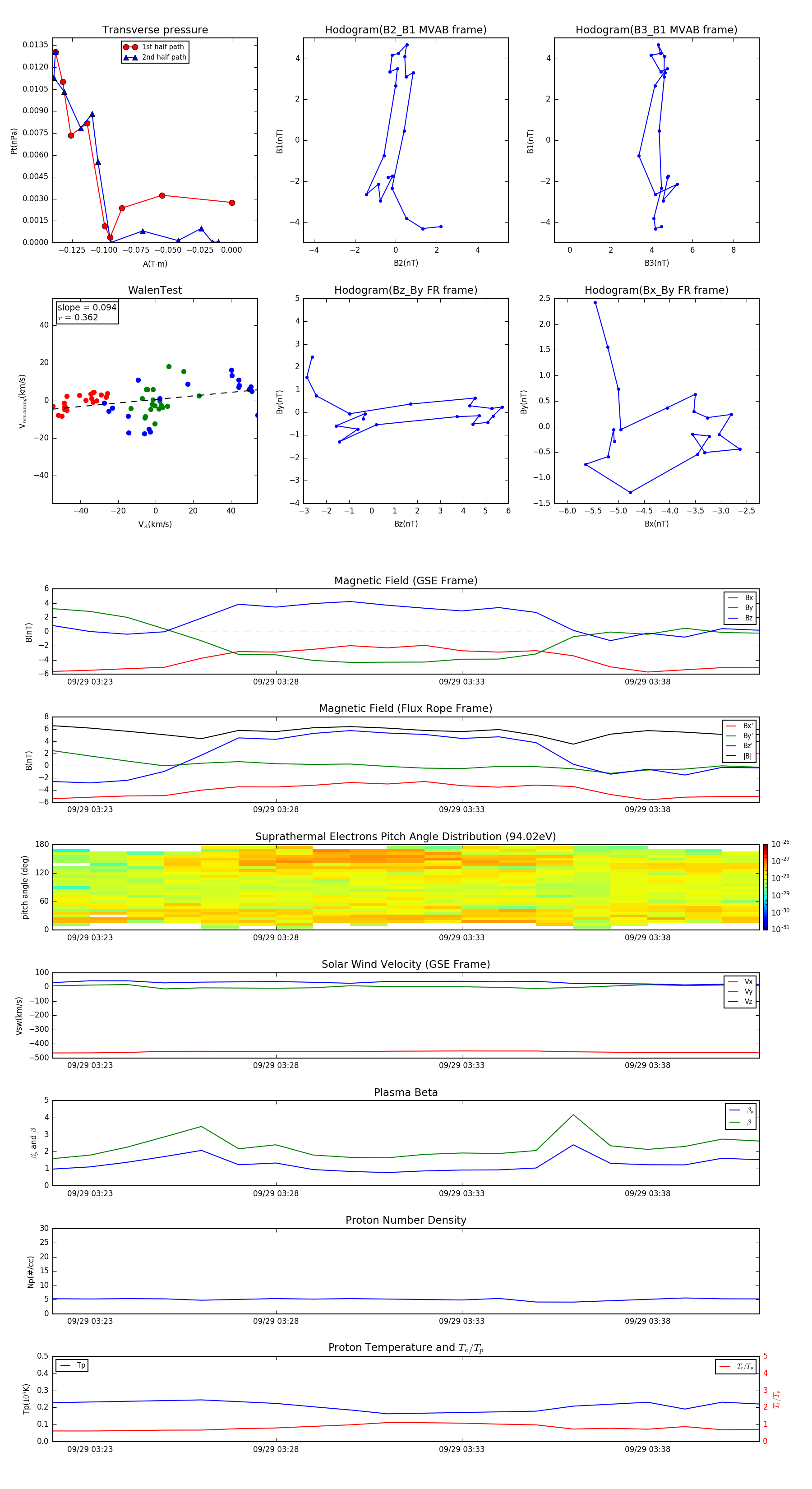
Task: Click the 'A(T·m)' x-axis label
Action: [x=155, y=264]
